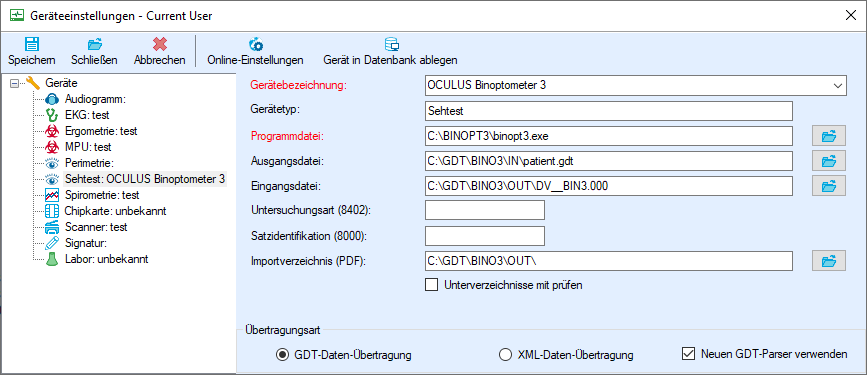Screen dimensions: 867x375
Task: Click the wrench icon beside Geräte
Action: 33,84
